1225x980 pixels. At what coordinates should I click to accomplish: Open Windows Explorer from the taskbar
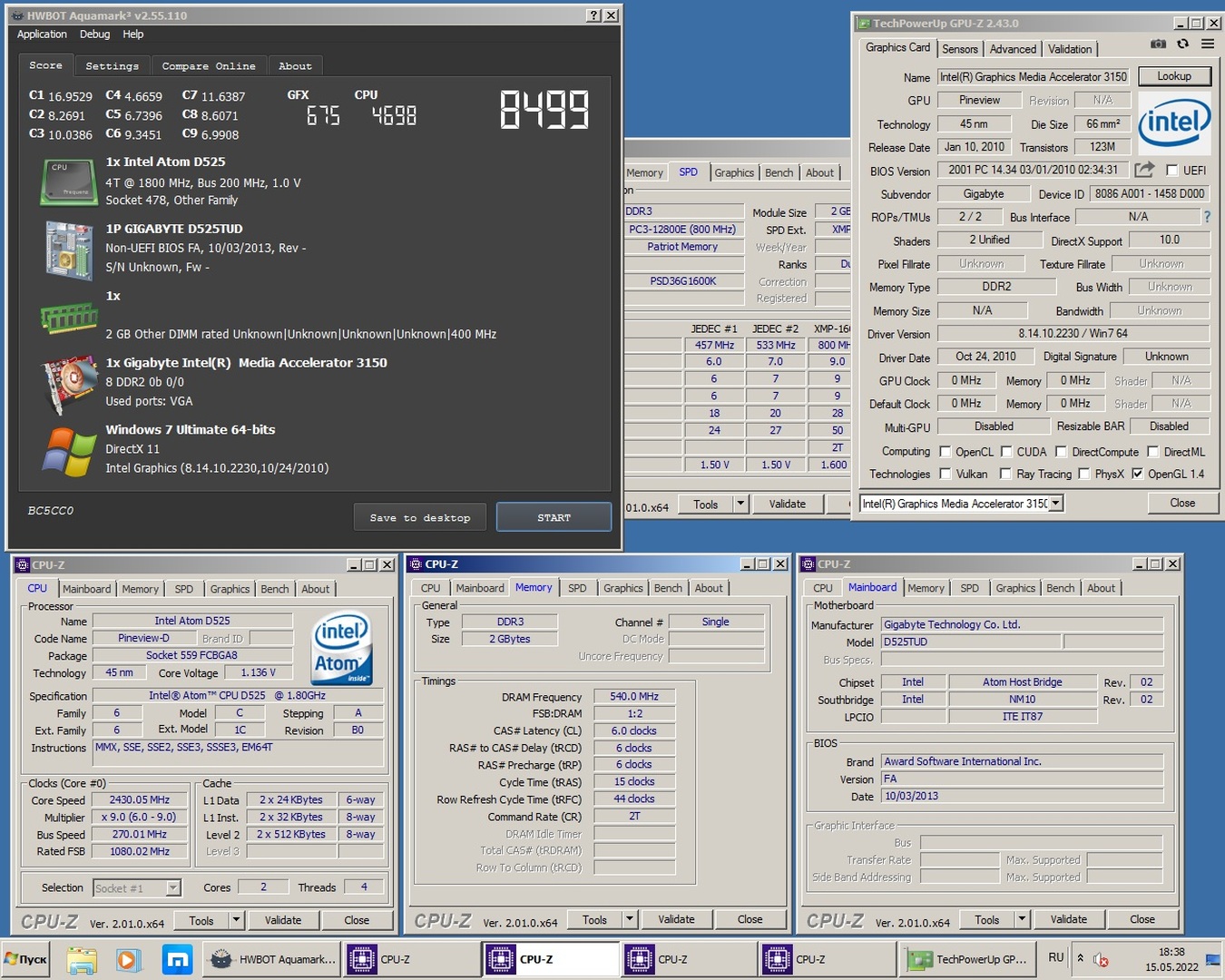pos(82,959)
